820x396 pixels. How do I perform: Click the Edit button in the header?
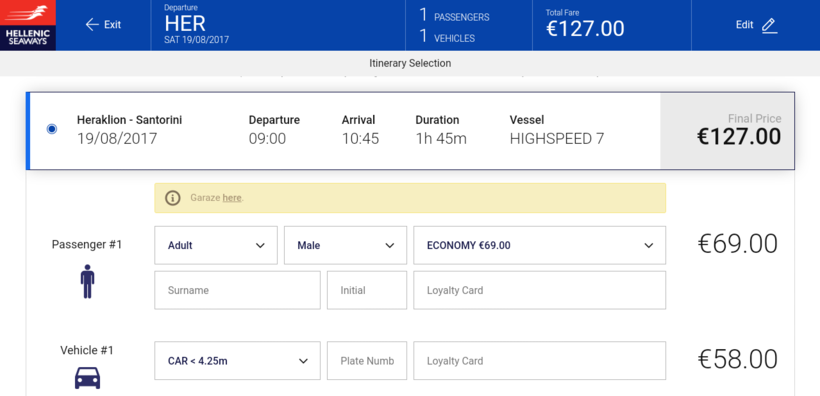coord(756,25)
